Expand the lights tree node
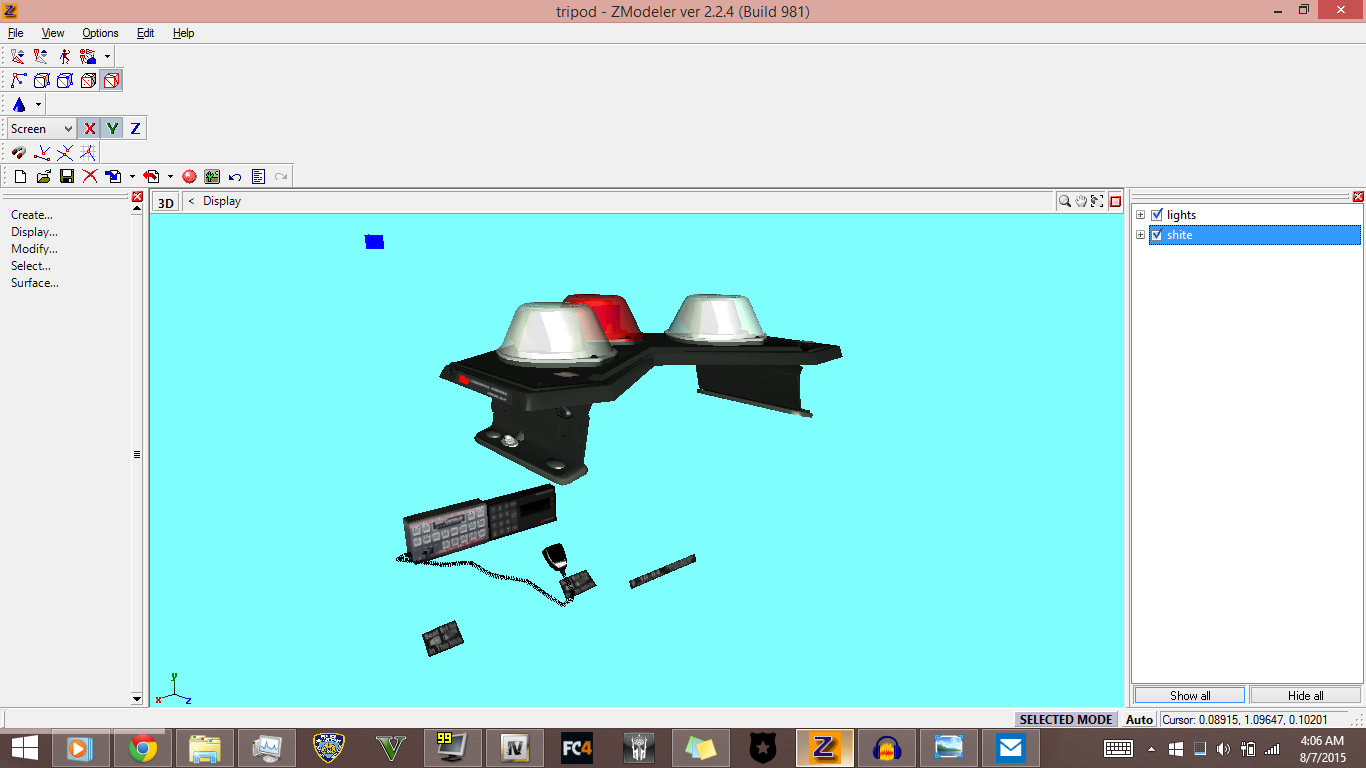Viewport: 1366px width, 768px height. (x=1141, y=215)
